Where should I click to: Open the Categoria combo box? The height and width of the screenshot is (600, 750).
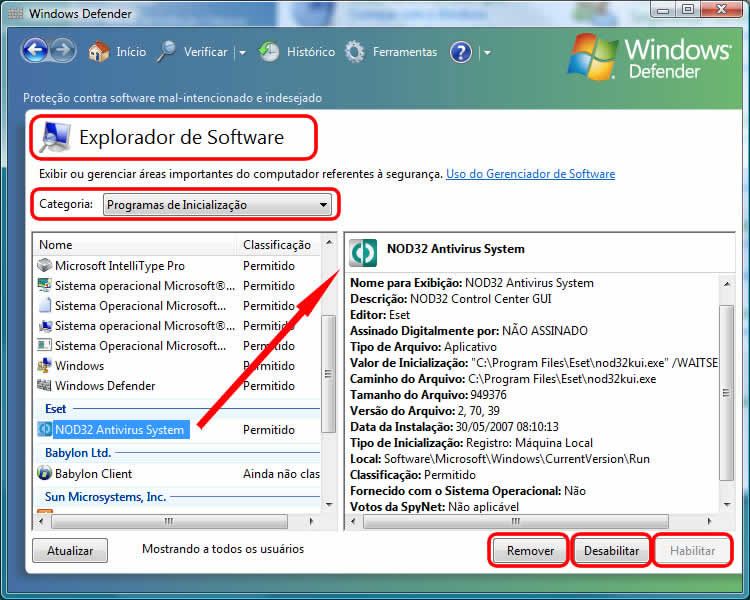click(217, 205)
